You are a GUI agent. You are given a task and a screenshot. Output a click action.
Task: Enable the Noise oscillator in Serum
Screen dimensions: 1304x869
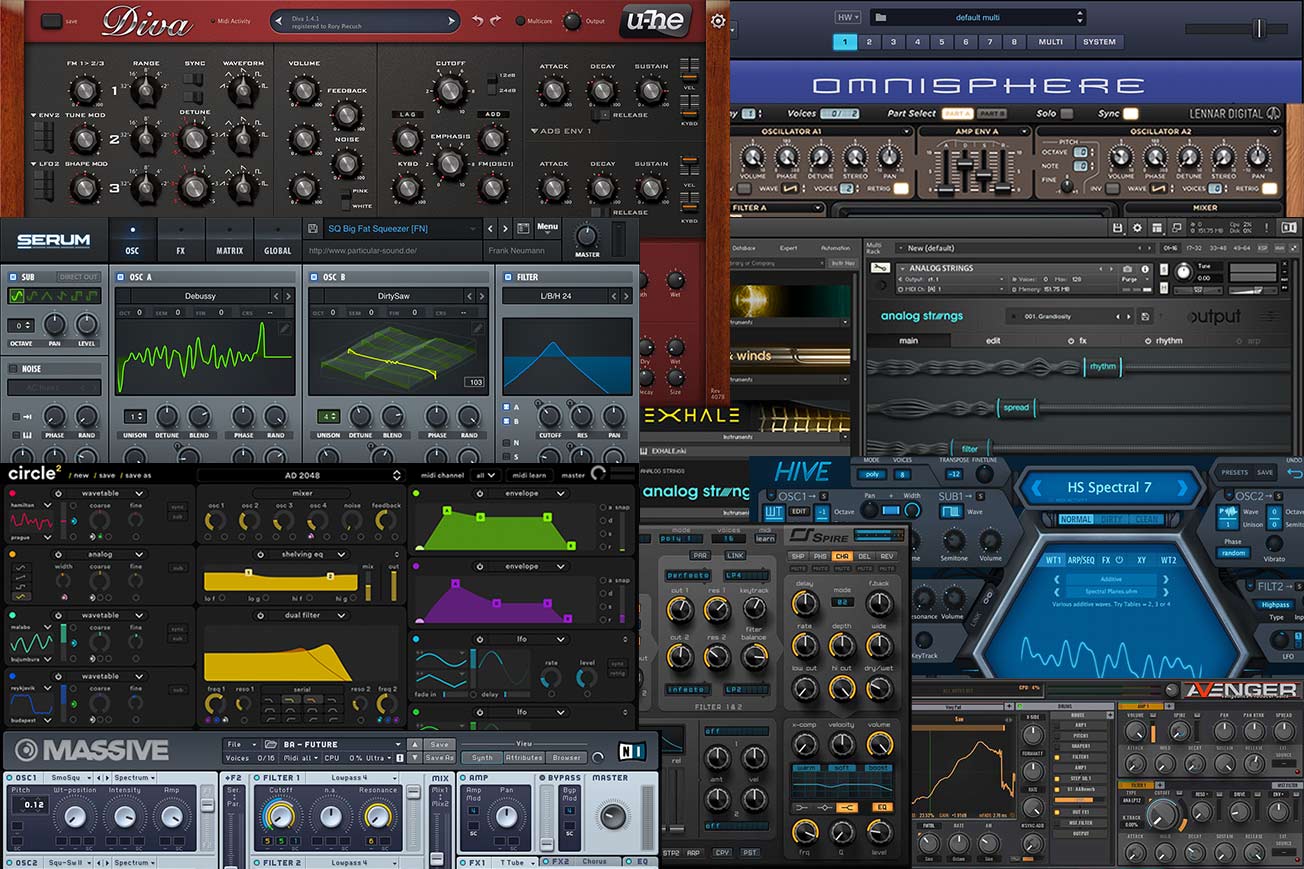click(13, 369)
